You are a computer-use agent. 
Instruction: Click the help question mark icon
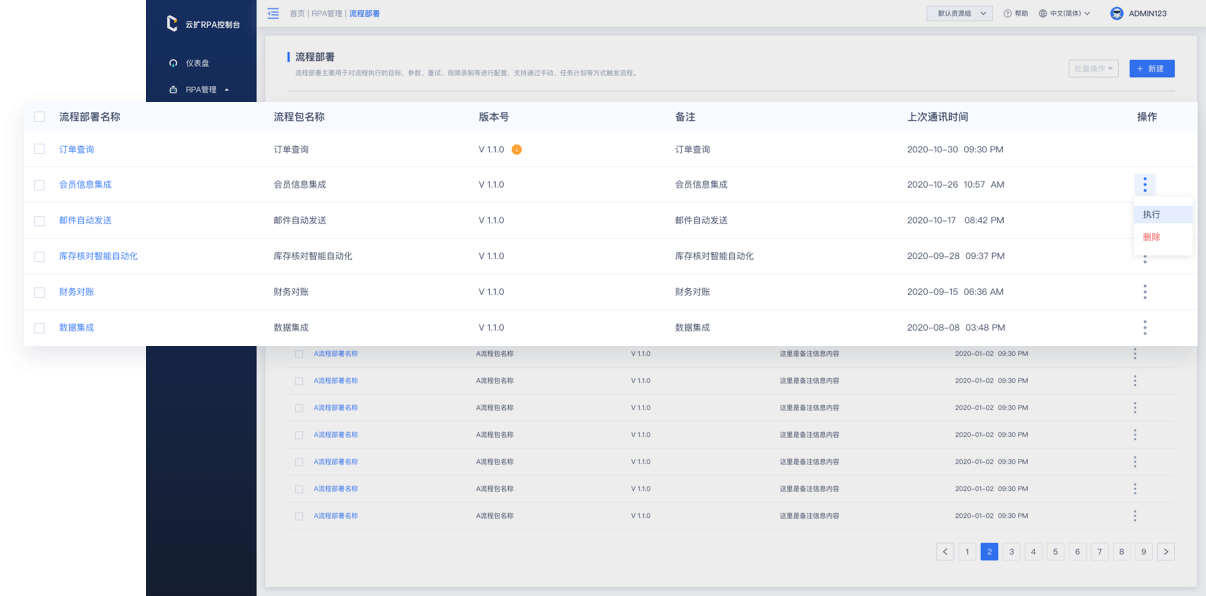coord(1007,14)
